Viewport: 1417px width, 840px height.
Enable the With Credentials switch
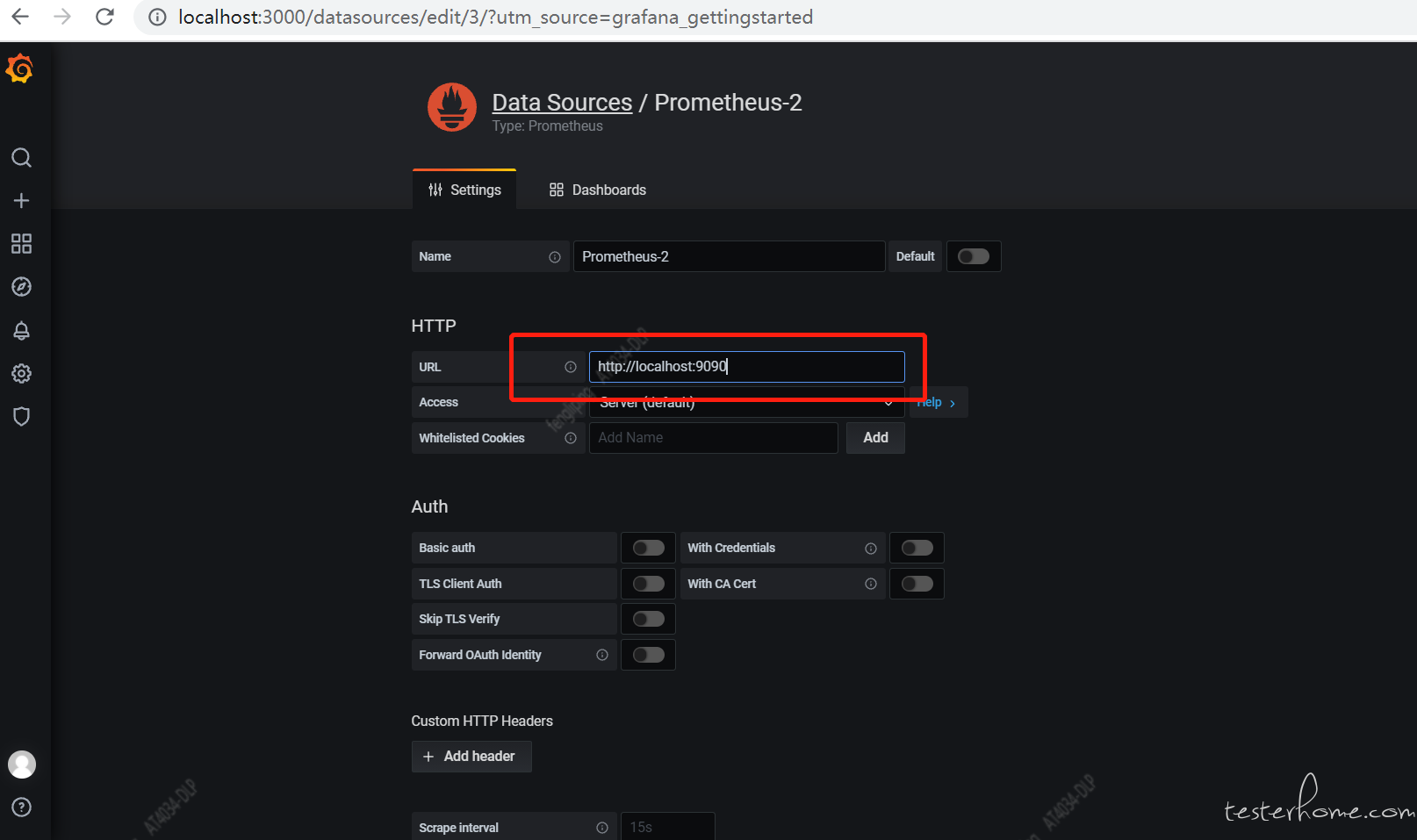pyautogui.click(x=917, y=548)
